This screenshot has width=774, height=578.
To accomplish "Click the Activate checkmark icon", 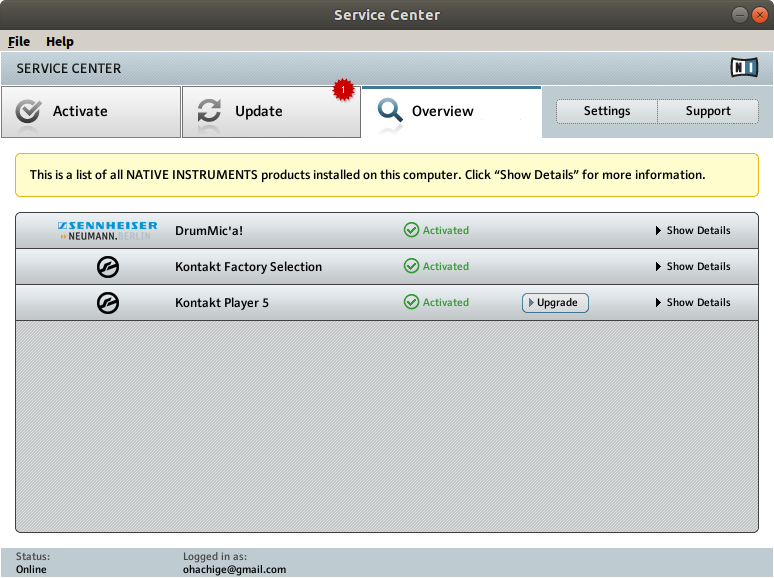I will tap(28, 111).
